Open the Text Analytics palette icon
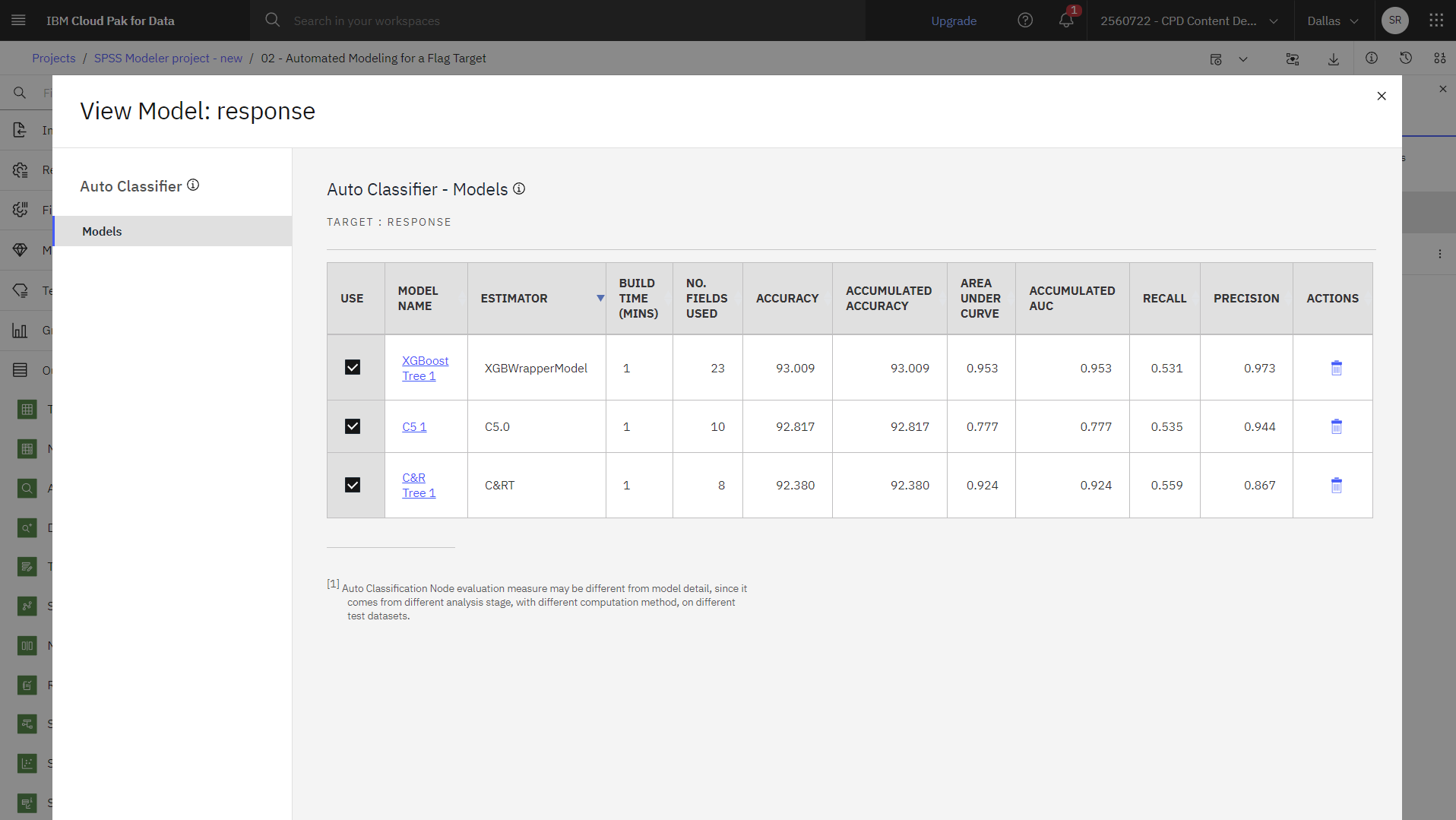The image size is (1456, 820). pos(21,290)
